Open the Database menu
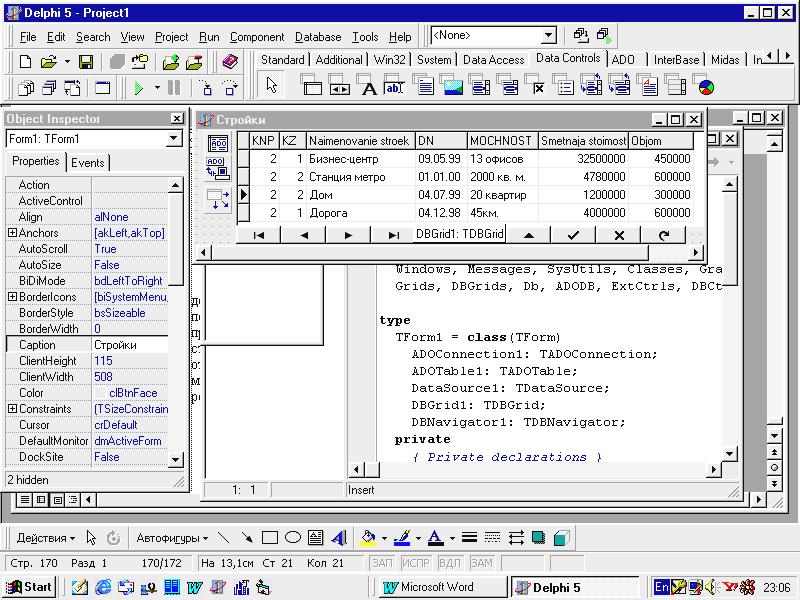The width and height of the screenshot is (800, 600). coord(318,37)
